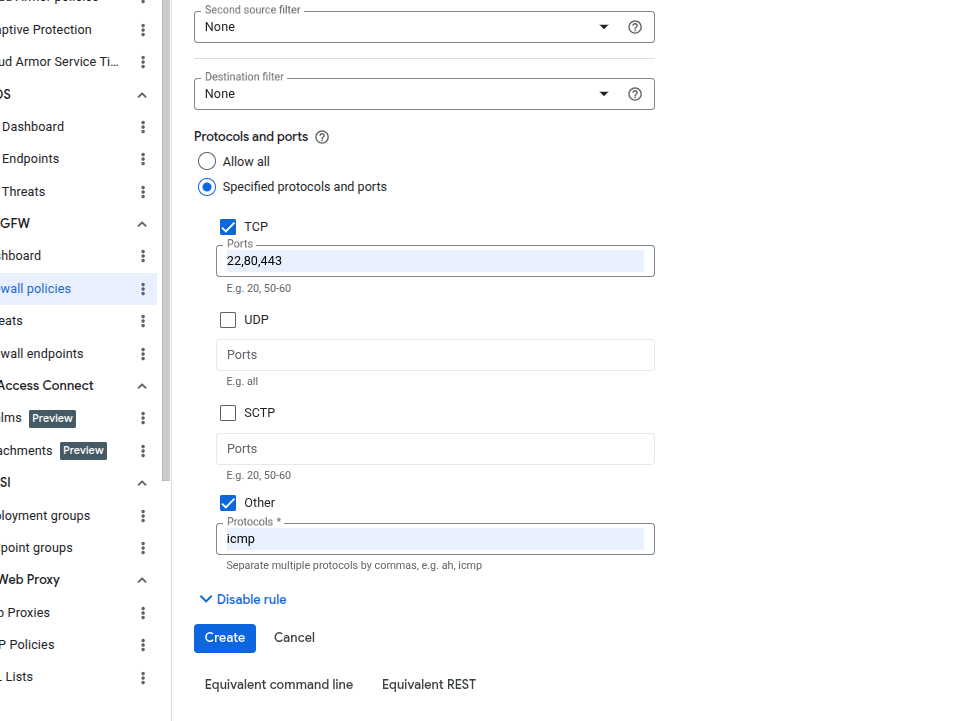The height and width of the screenshot is (721, 978).
Task: Open IDS Threats in sidebar
Action: pyautogui.click(x=23, y=191)
